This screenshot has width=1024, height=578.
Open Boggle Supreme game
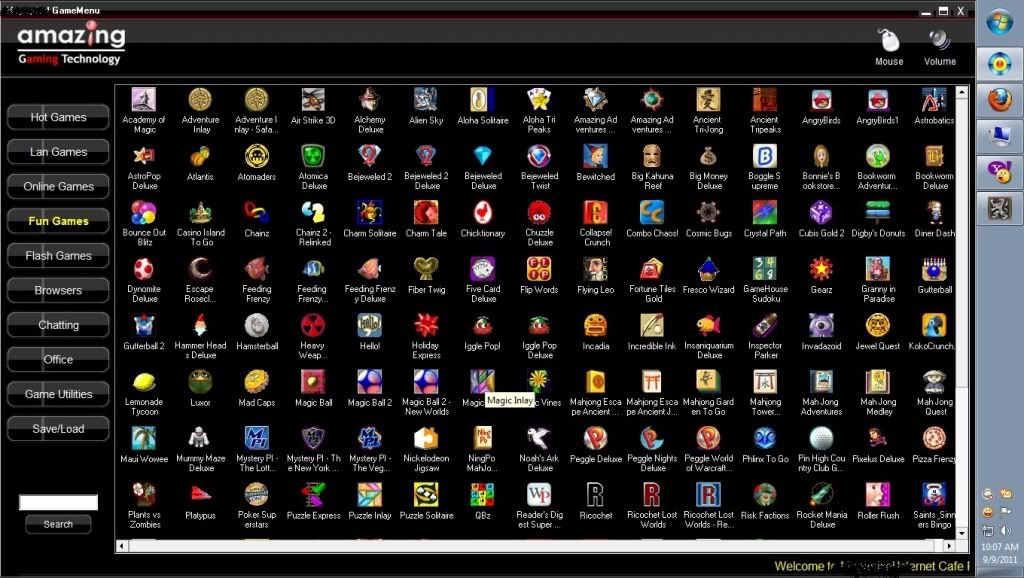[765, 157]
